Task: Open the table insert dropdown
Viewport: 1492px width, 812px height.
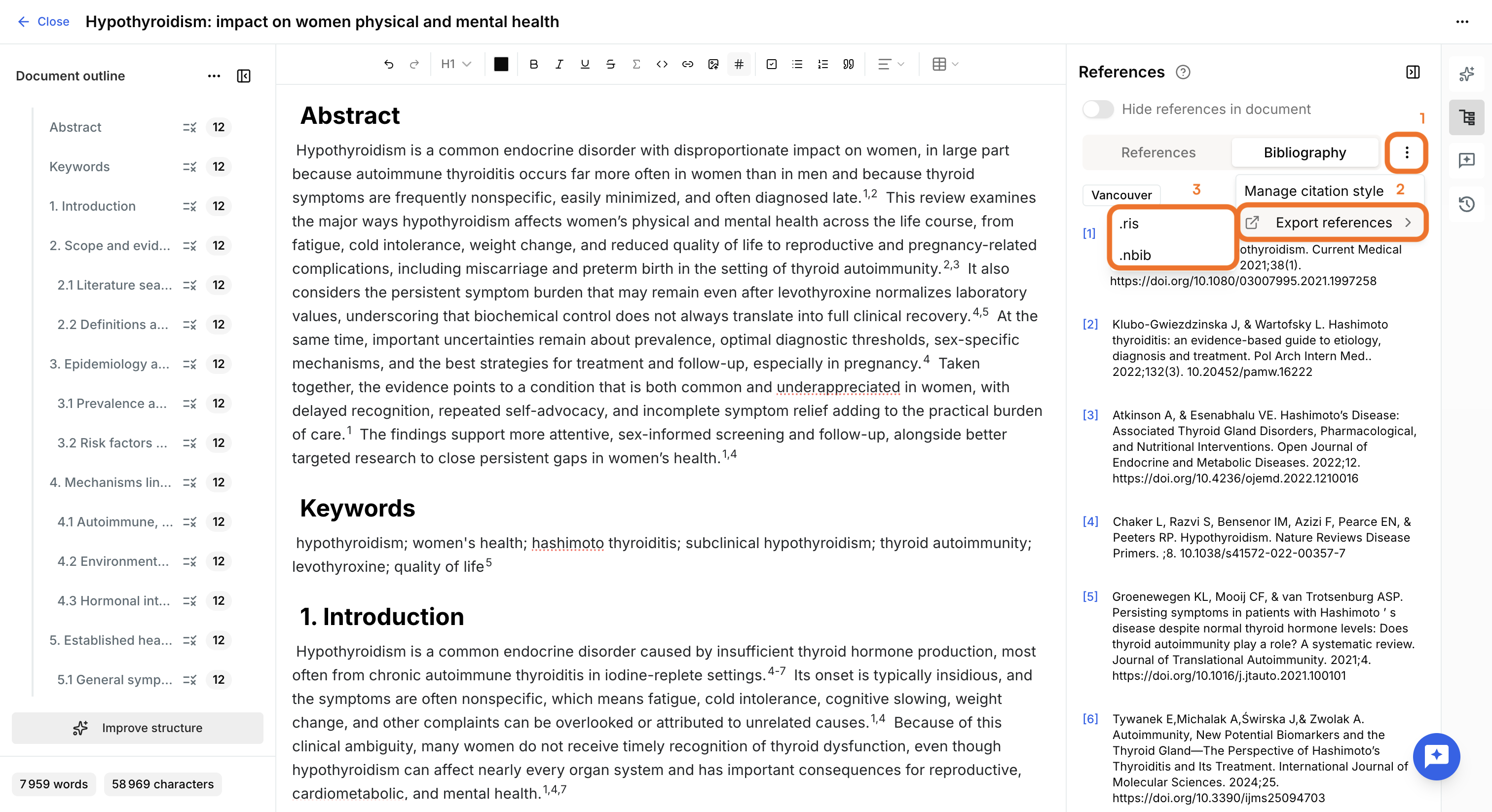Action: tap(945, 64)
